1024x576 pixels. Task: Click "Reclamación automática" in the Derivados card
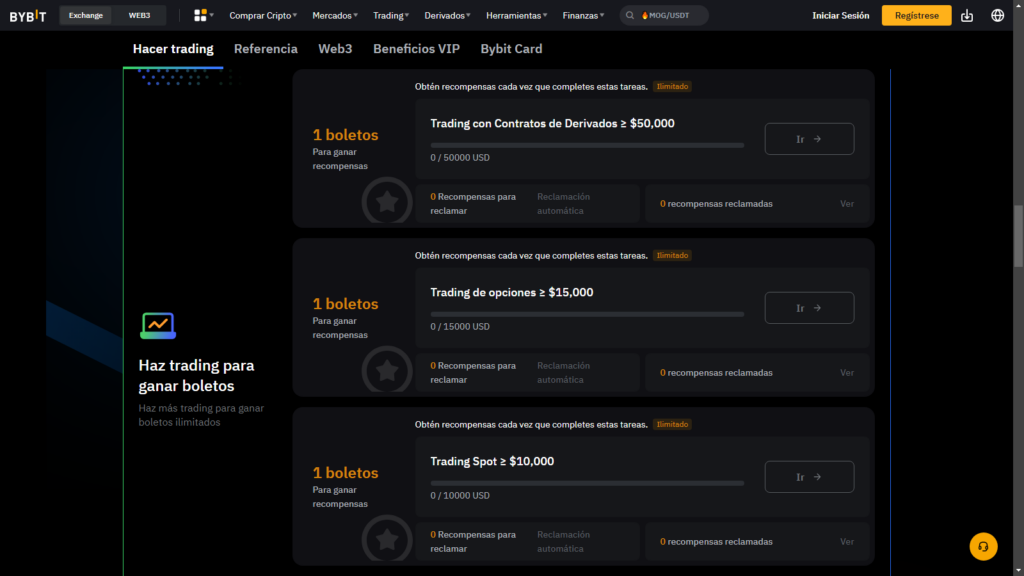click(x=564, y=204)
